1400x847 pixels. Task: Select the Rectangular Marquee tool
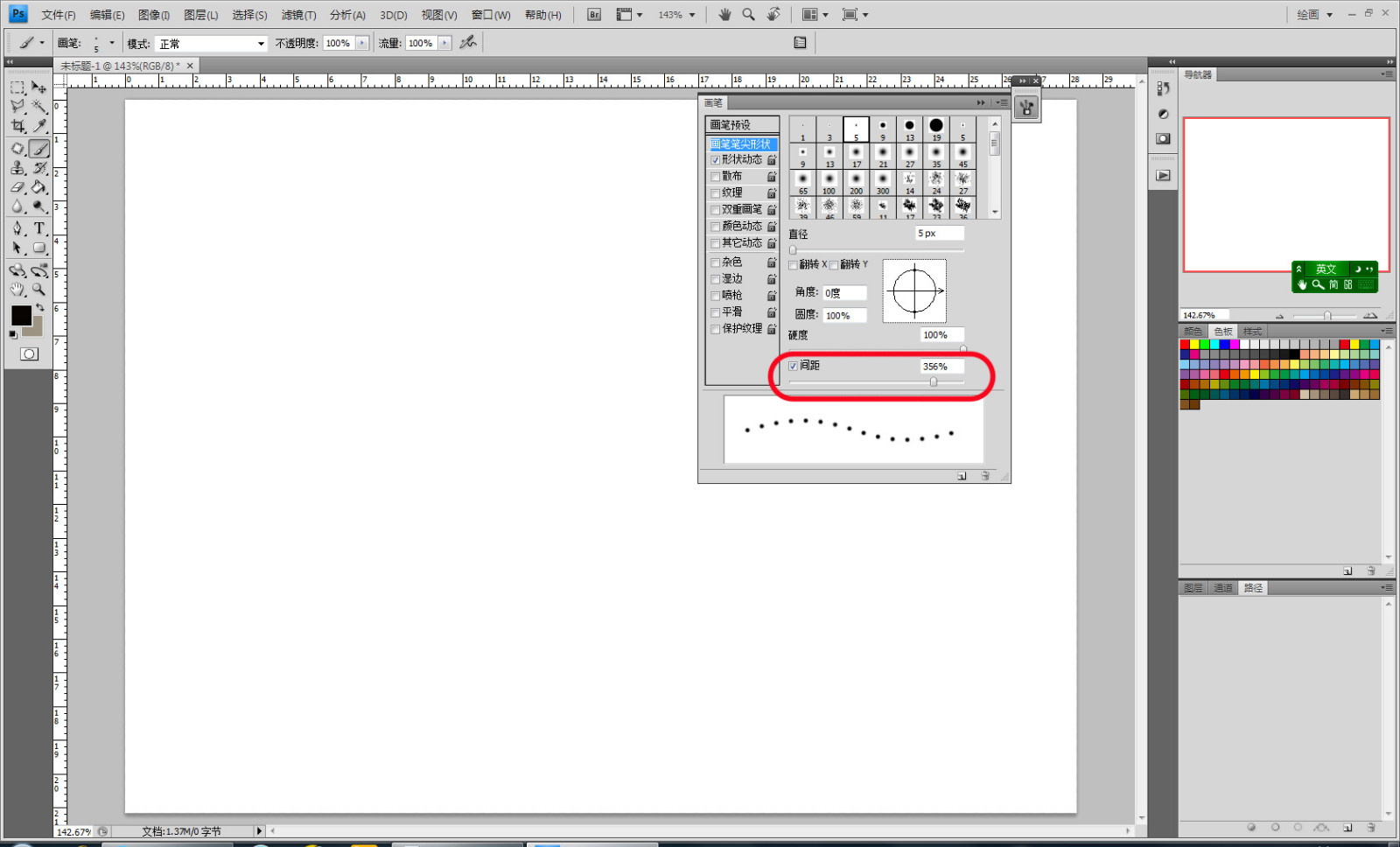(x=17, y=87)
